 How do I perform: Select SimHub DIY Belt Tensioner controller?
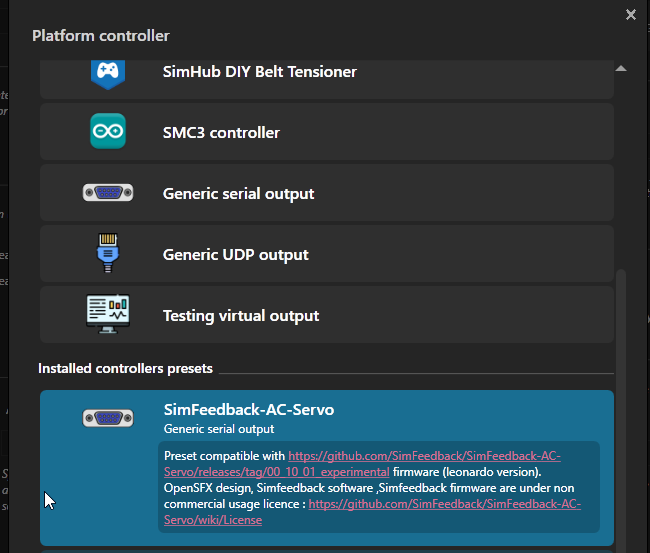[x=259, y=72]
